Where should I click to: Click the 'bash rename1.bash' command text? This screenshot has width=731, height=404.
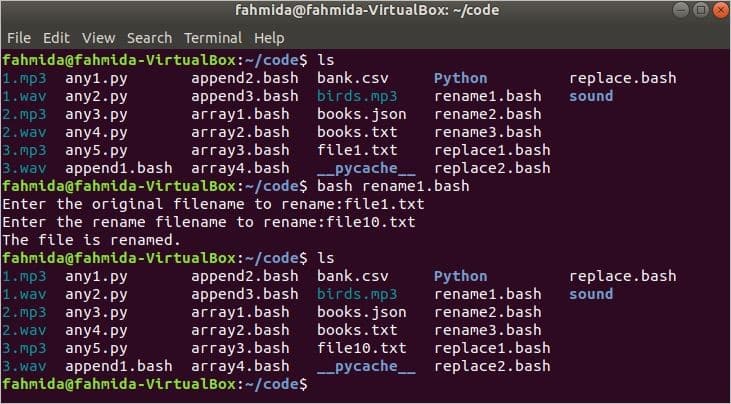point(393,186)
